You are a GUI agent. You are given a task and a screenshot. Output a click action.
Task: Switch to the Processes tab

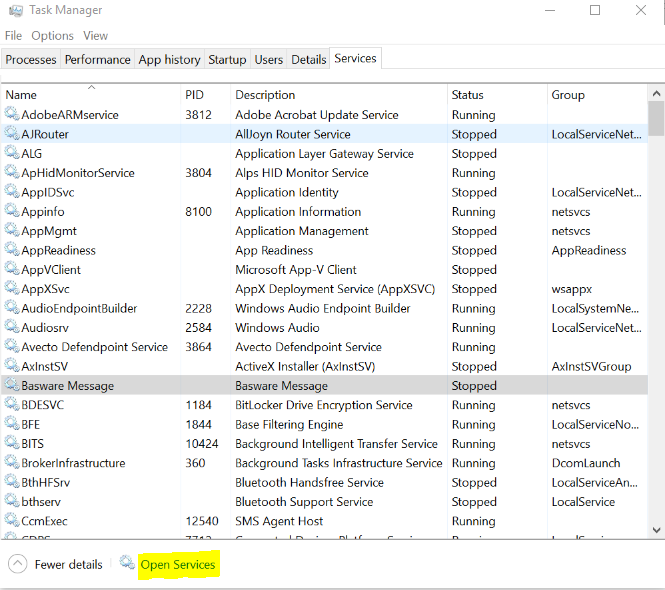click(31, 59)
